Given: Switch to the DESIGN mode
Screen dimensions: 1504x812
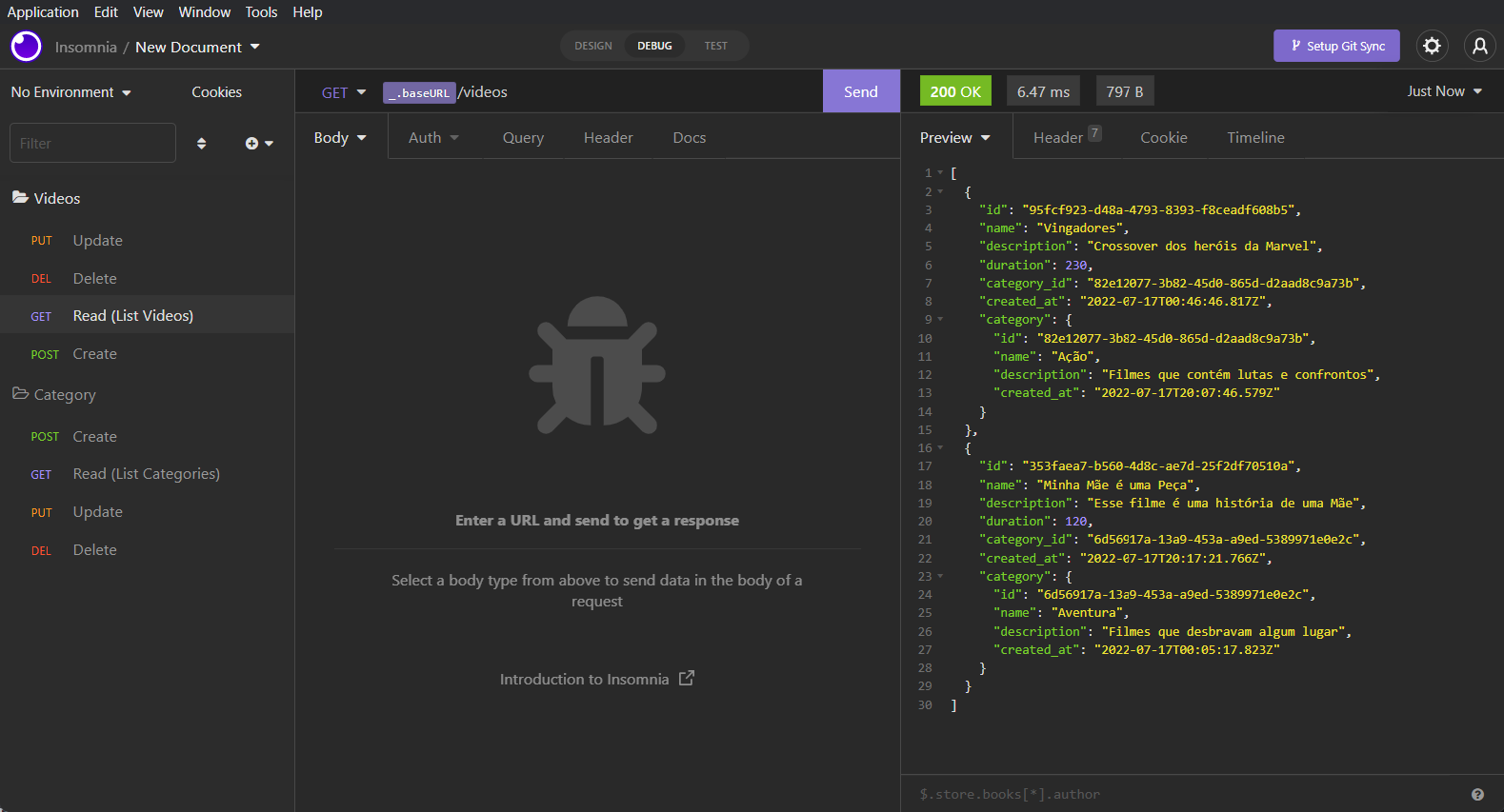Looking at the screenshot, I should [x=592, y=46].
